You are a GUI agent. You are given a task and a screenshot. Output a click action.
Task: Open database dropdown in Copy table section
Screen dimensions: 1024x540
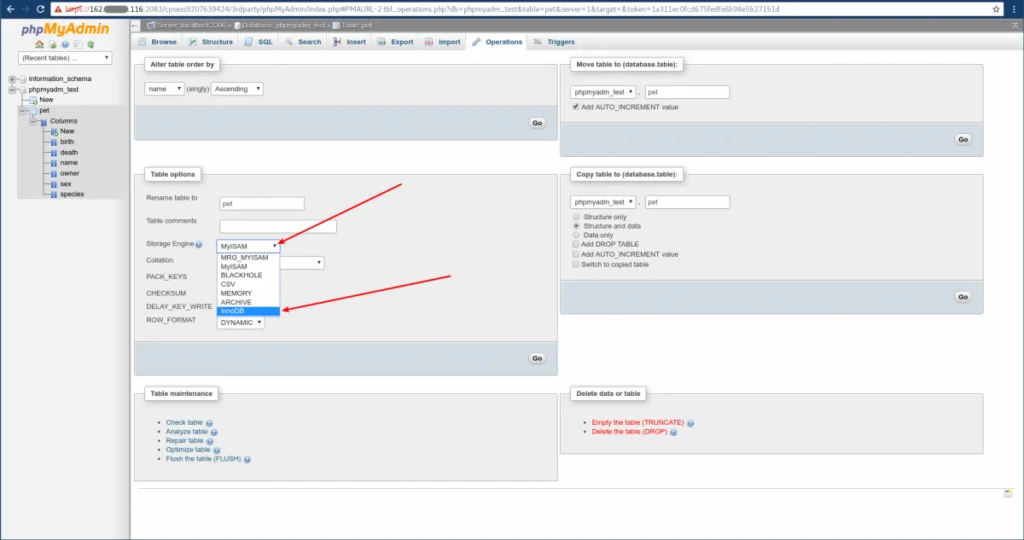point(603,202)
